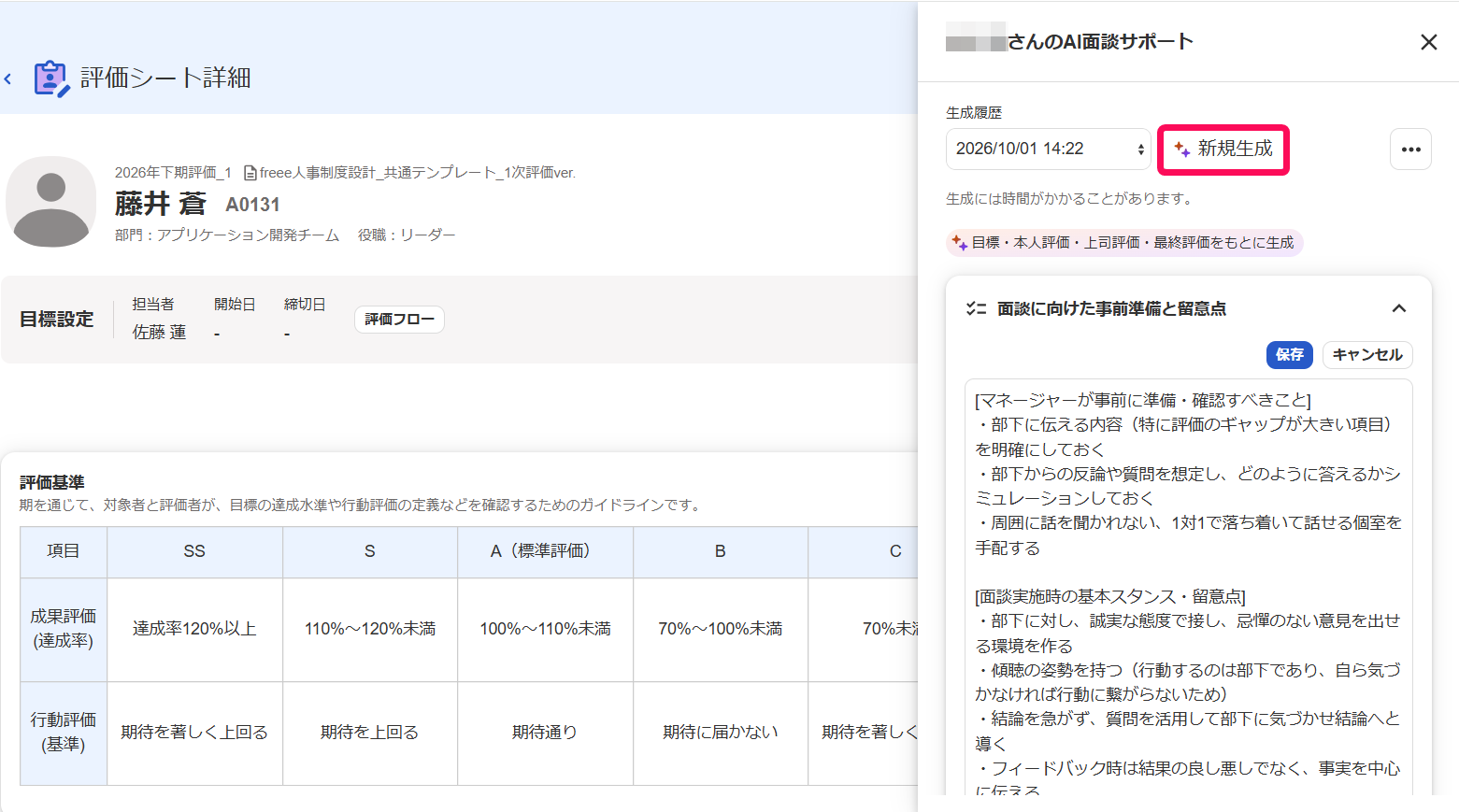The image size is (1459, 812).
Task: Click the 行動評価(基準) row header
Action: [64, 734]
